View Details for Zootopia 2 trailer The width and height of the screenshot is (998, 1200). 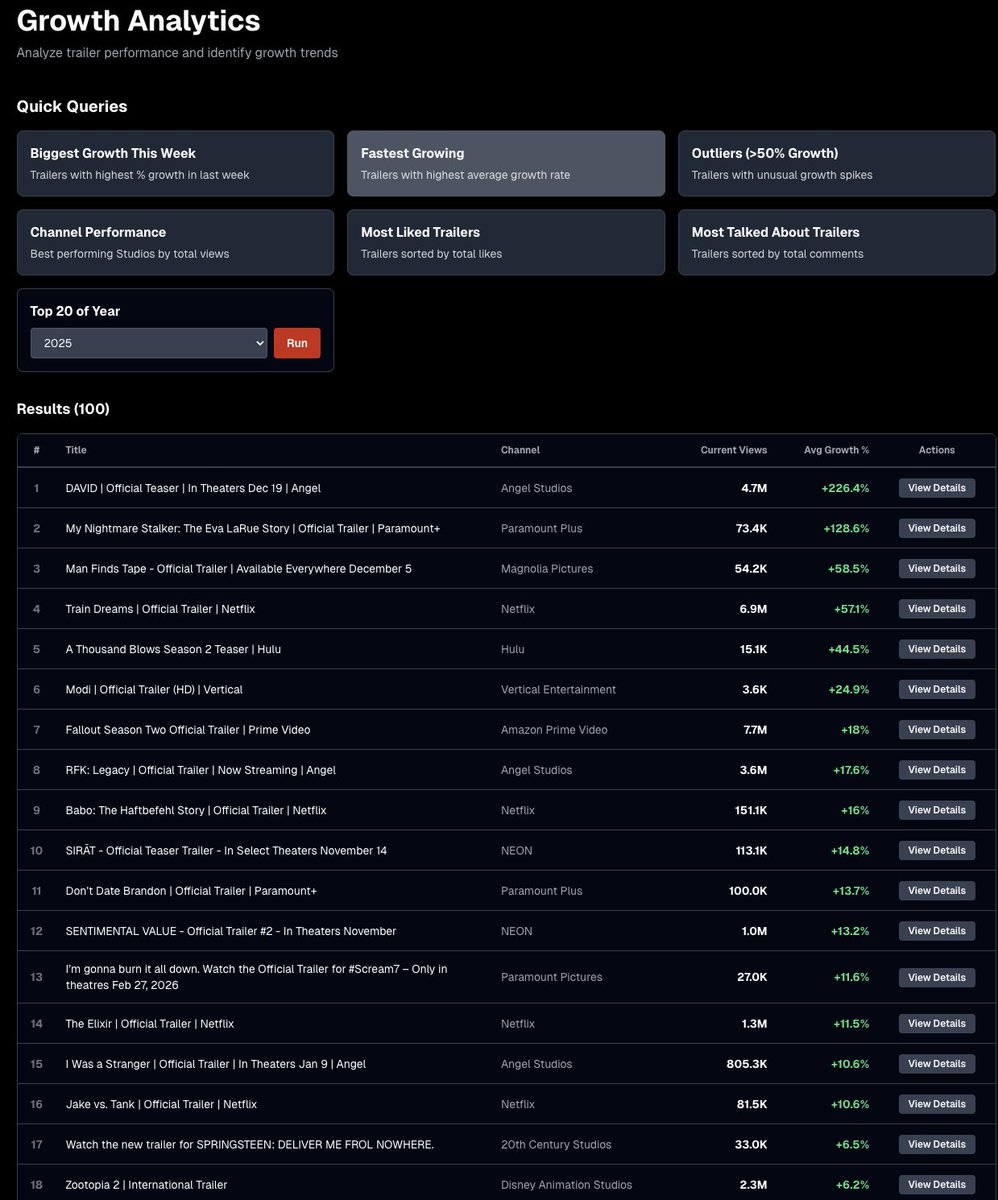click(937, 1185)
